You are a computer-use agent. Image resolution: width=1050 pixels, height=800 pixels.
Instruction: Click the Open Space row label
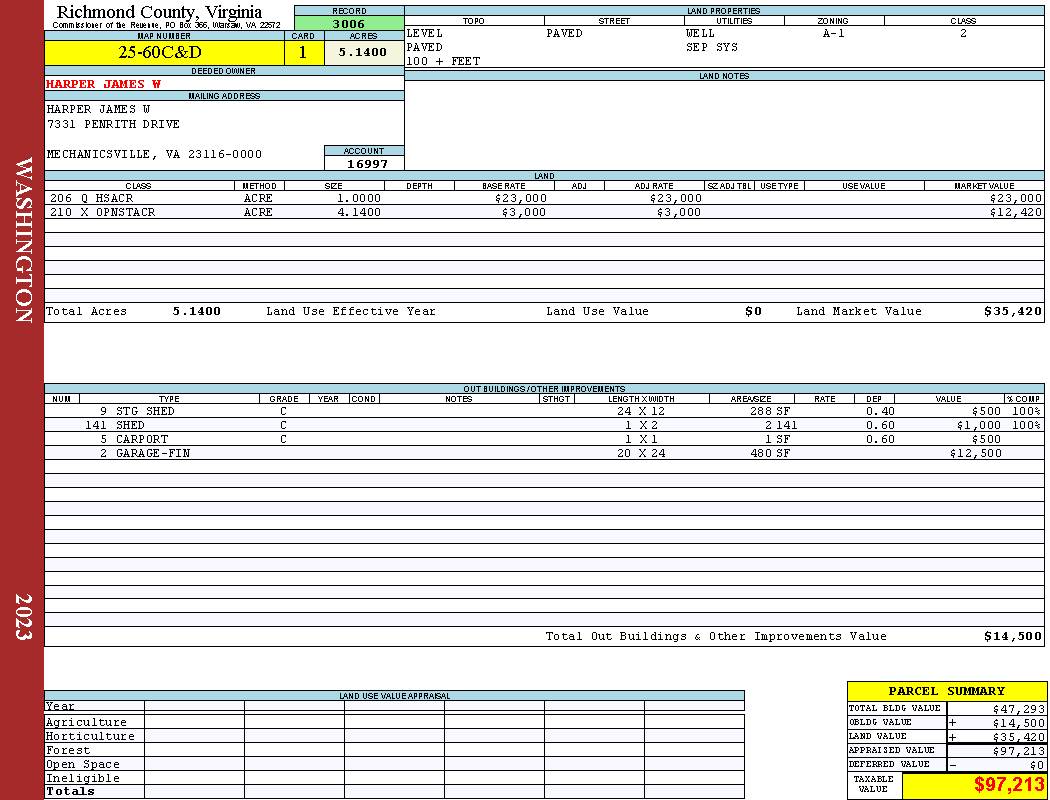(x=82, y=765)
